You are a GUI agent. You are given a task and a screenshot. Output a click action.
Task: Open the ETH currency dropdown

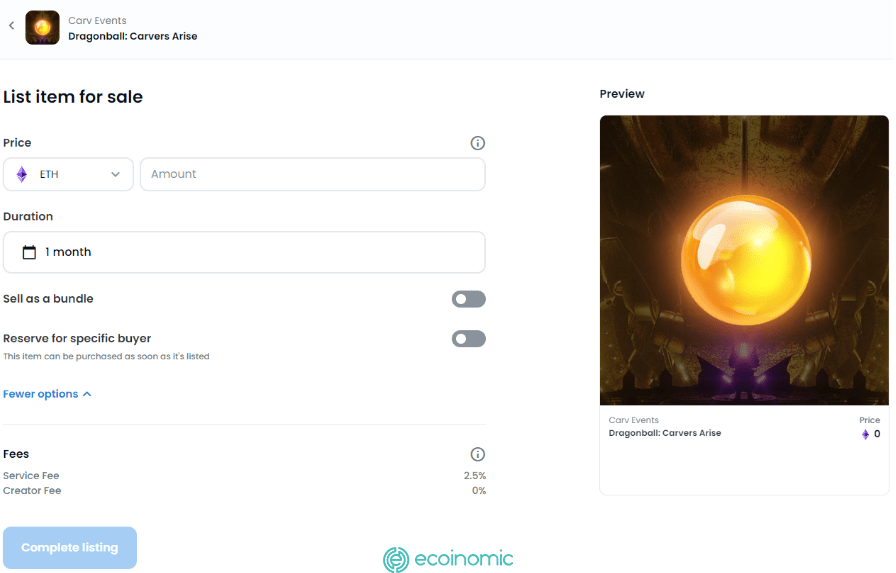(x=68, y=174)
